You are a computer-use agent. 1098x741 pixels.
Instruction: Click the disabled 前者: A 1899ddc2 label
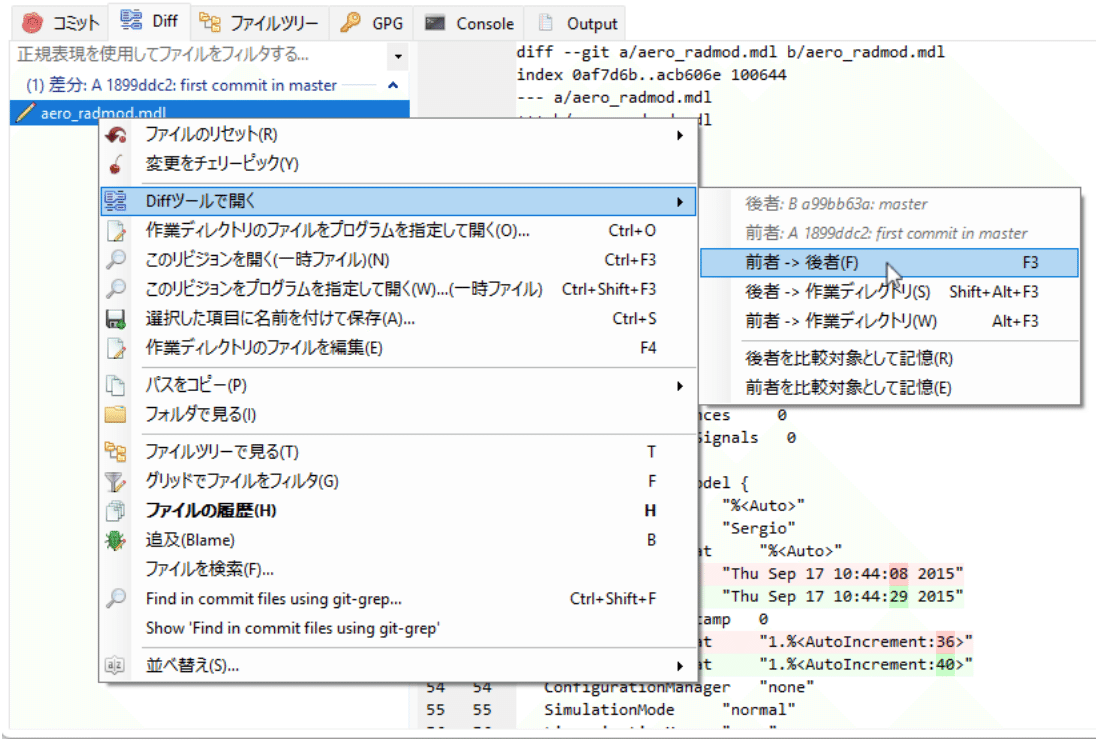coord(886,233)
